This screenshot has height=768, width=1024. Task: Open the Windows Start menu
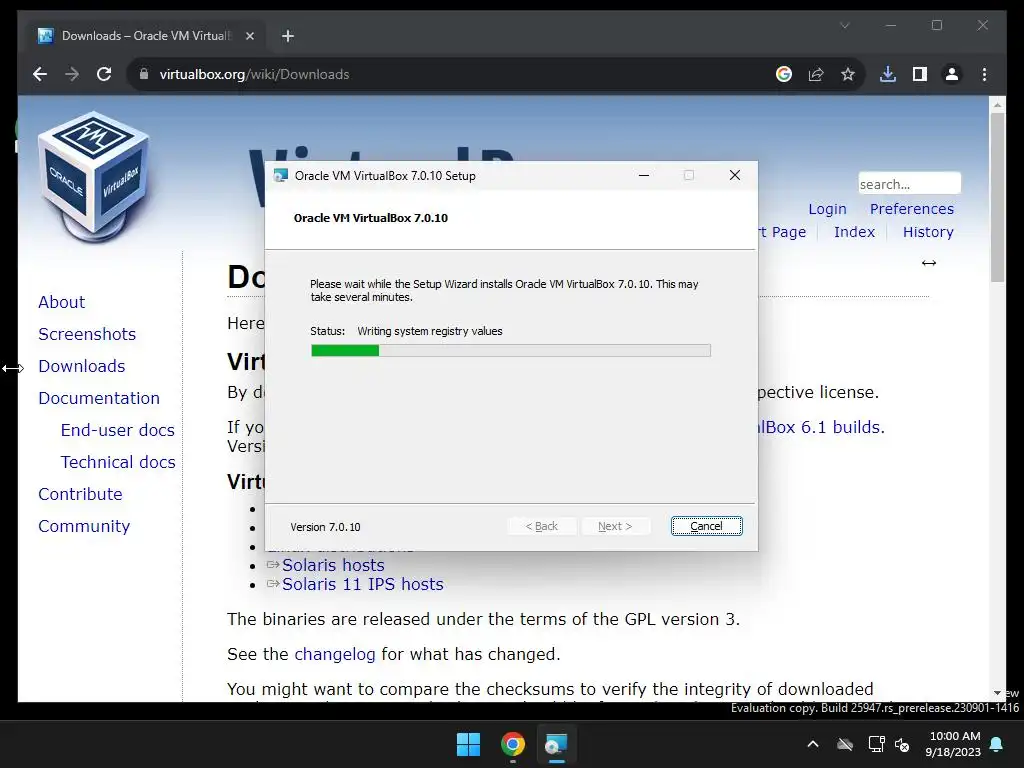point(468,744)
